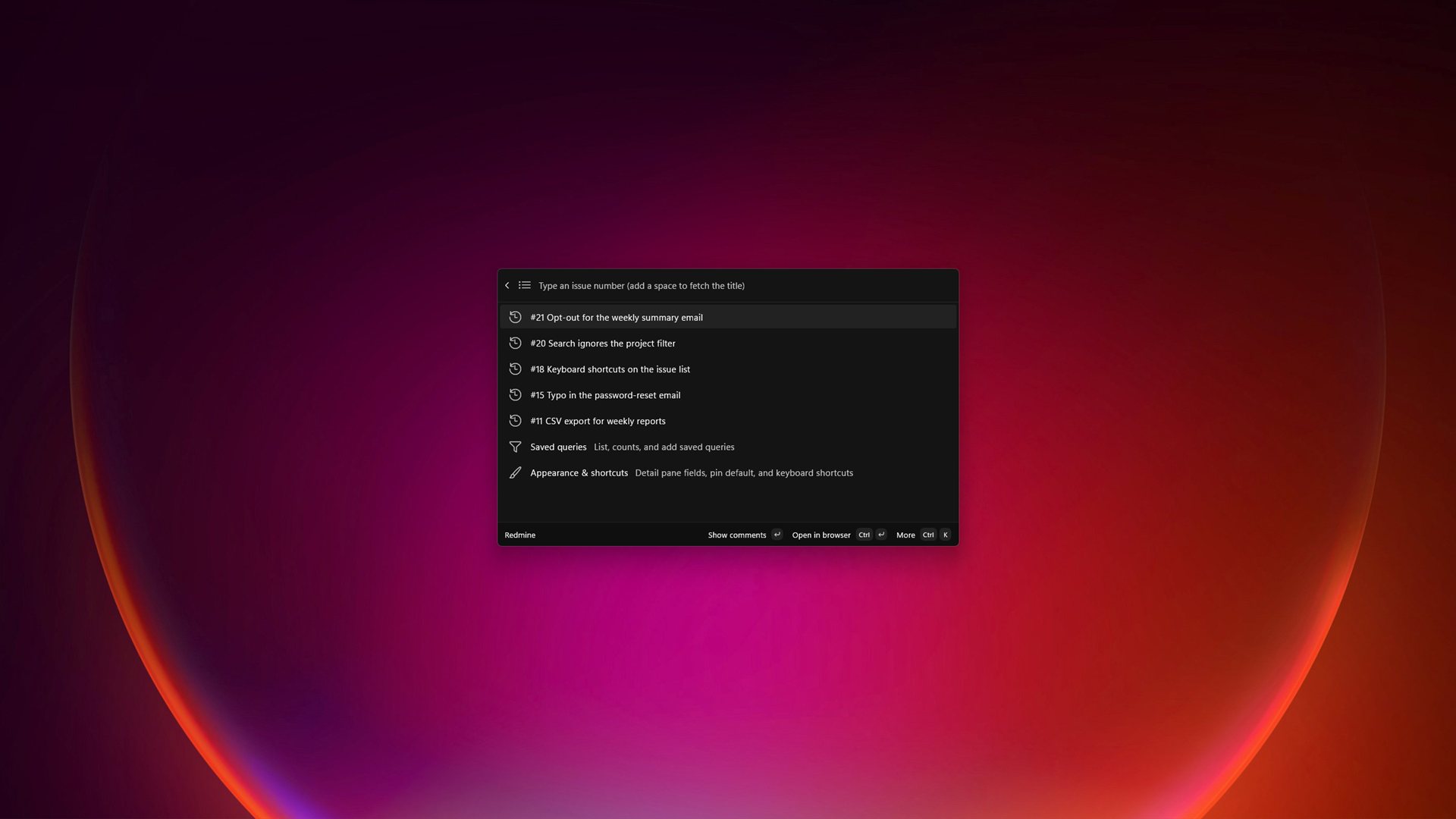The image size is (1456, 819).
Task: Go back using the left chevron arrow
Action: pyautogui.click(x=507, y=286)
